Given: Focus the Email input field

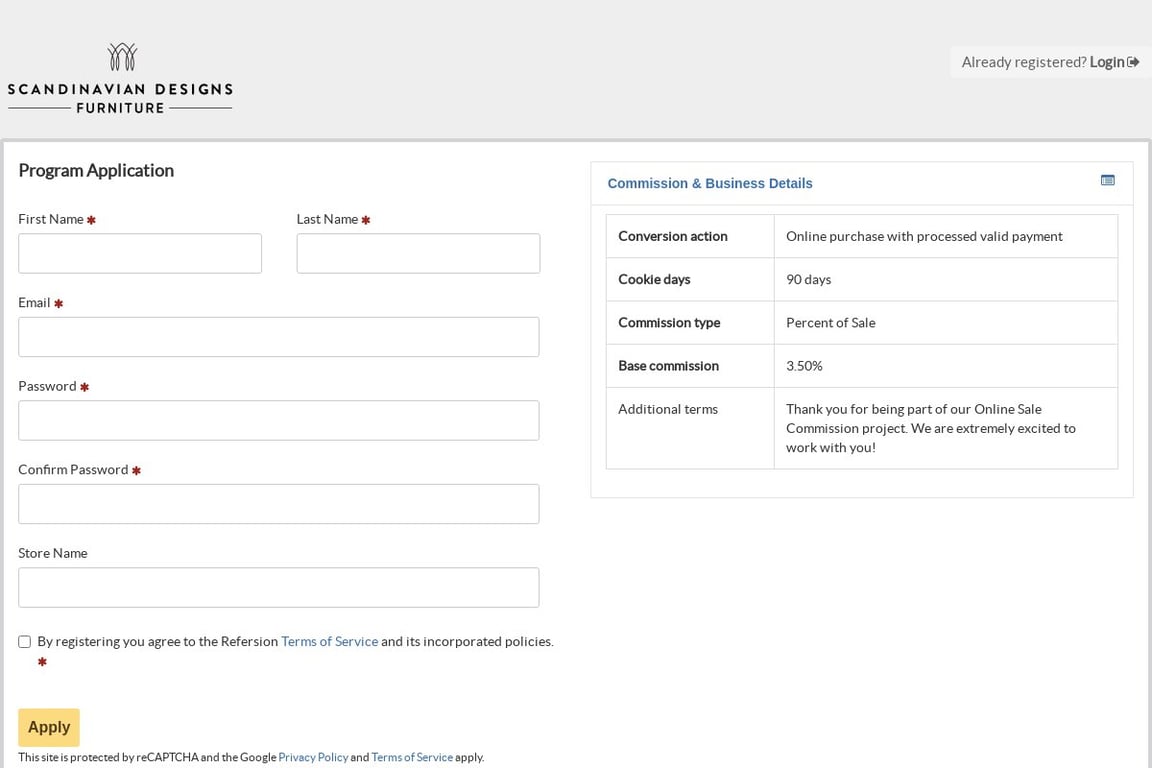Looking at the screenshot, I should pos(278,337).
